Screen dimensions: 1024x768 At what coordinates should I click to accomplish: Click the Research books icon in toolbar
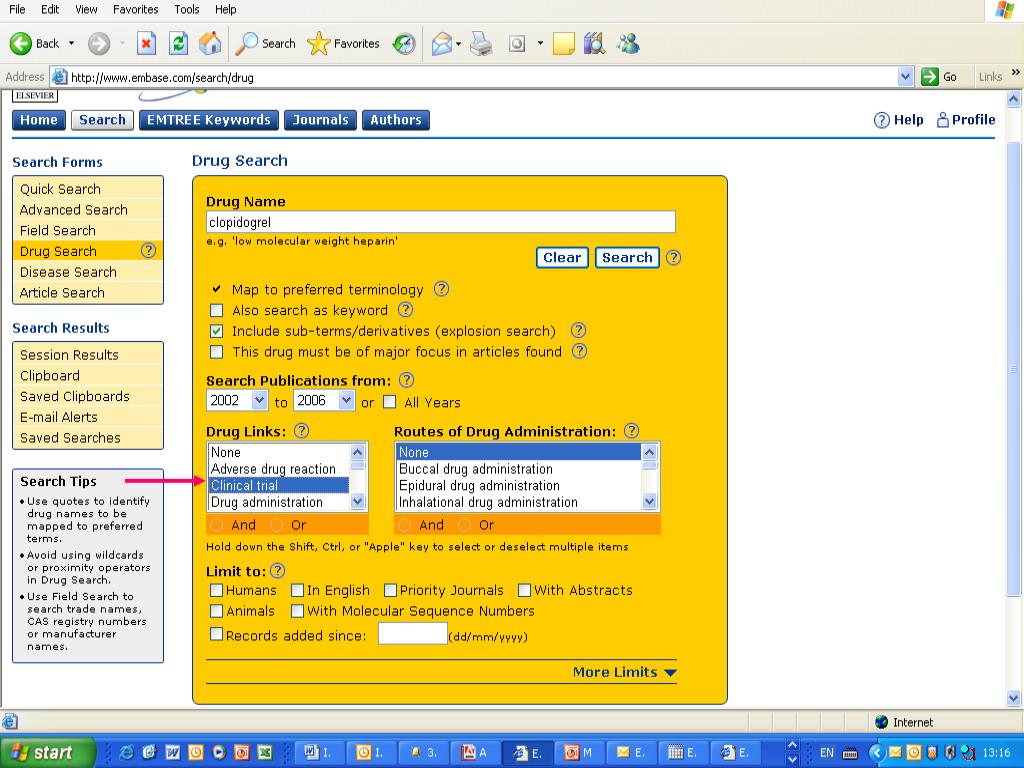click(x=594, y=44)
